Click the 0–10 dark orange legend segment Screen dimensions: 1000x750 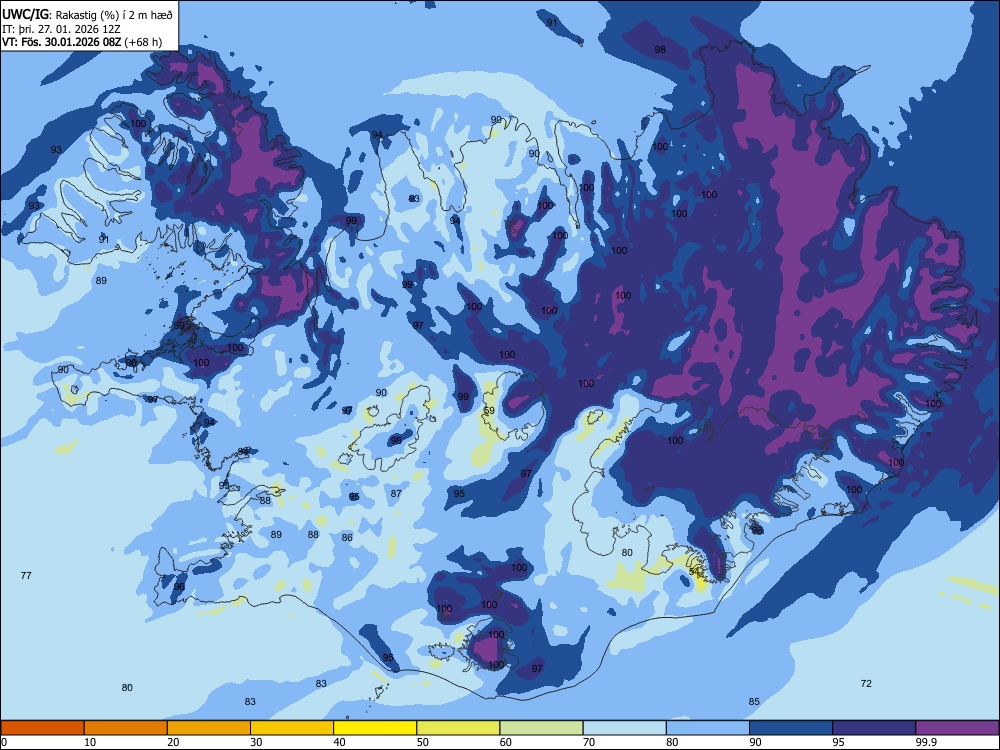pyautogui.click(x=42, y=728)
